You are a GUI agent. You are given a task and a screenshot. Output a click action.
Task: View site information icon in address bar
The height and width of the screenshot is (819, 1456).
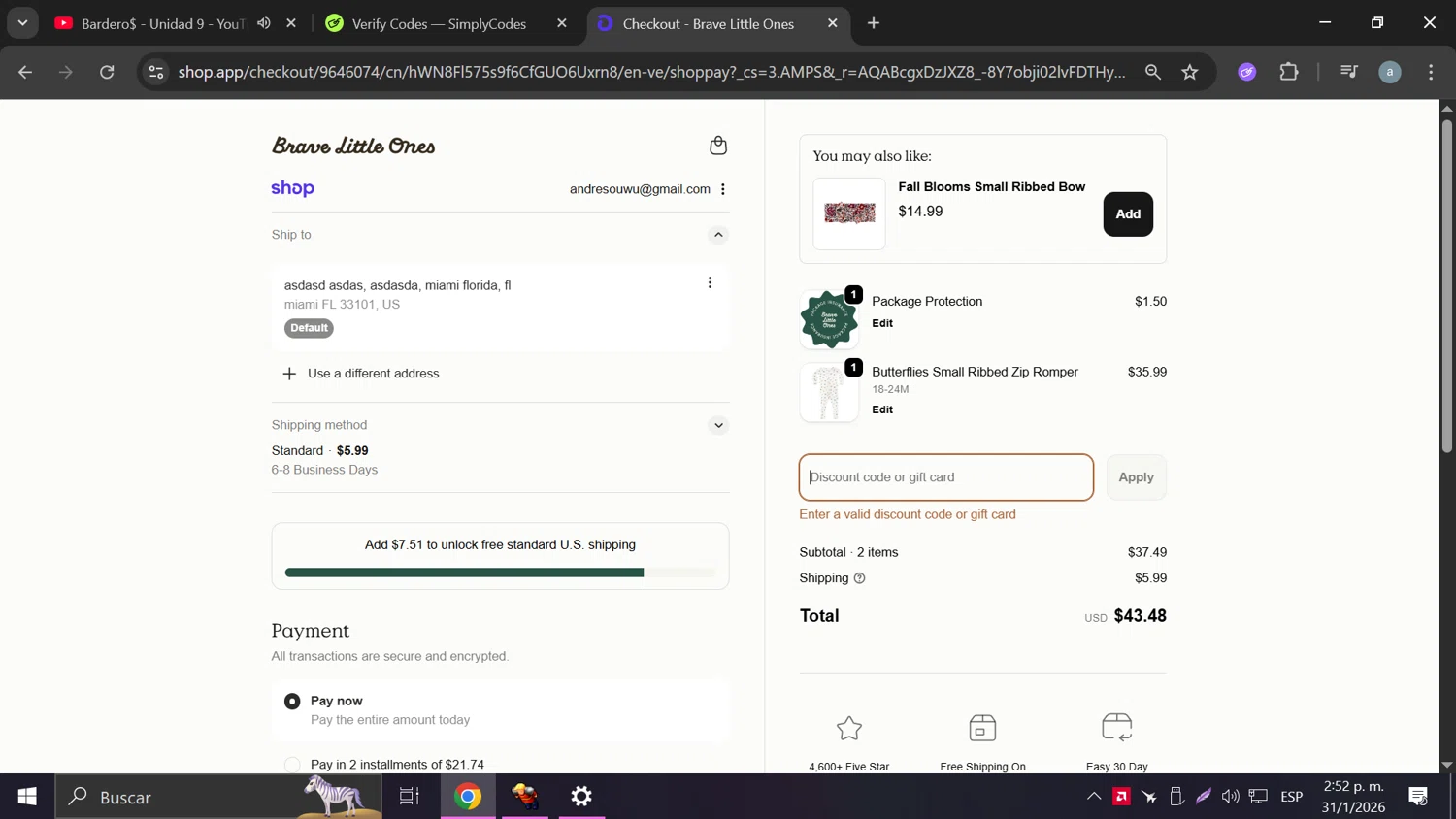click(156, 72)
